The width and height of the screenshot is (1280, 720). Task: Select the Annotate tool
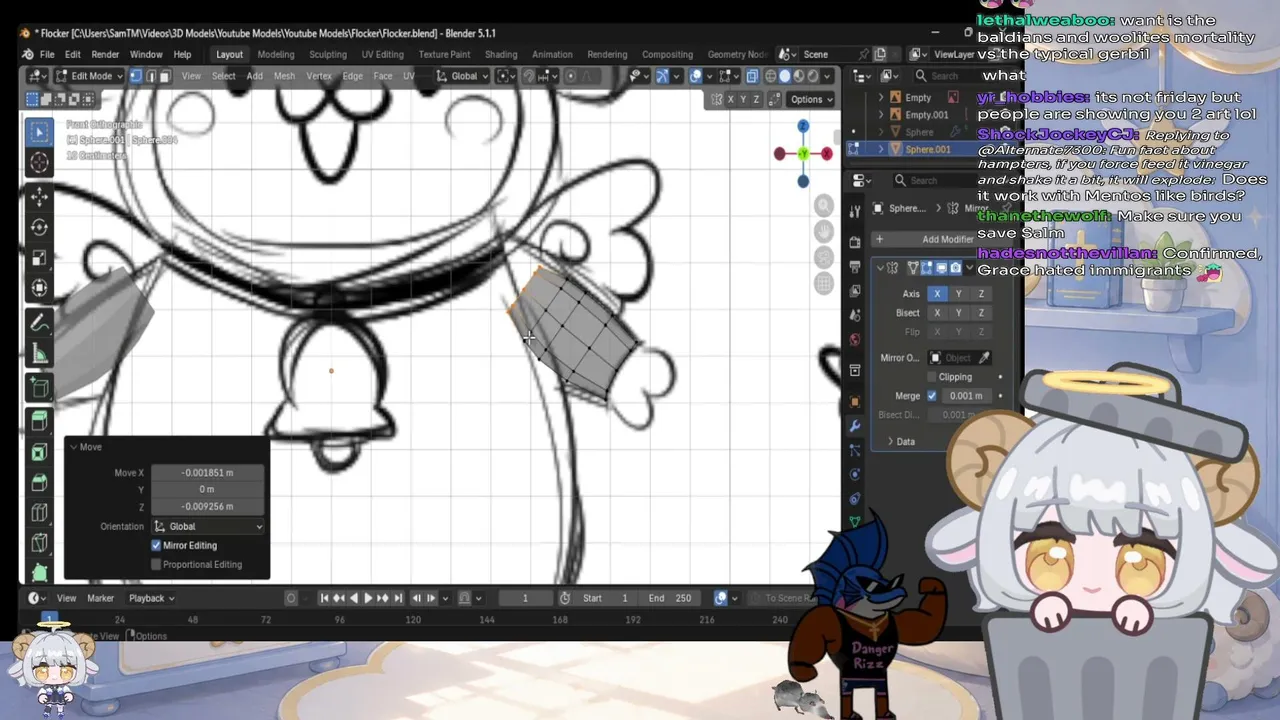(x=40, y=323)
